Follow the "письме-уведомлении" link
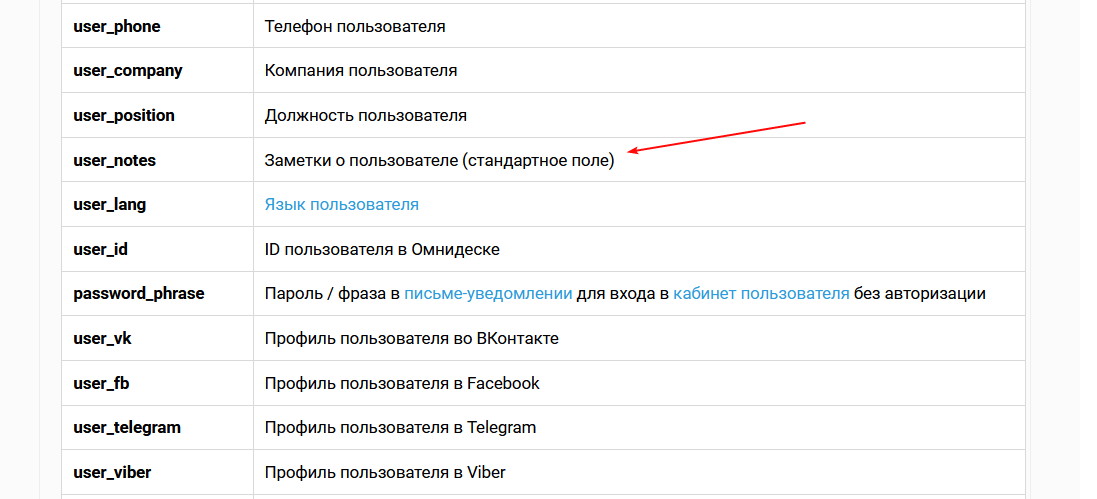 pos(488,294)
